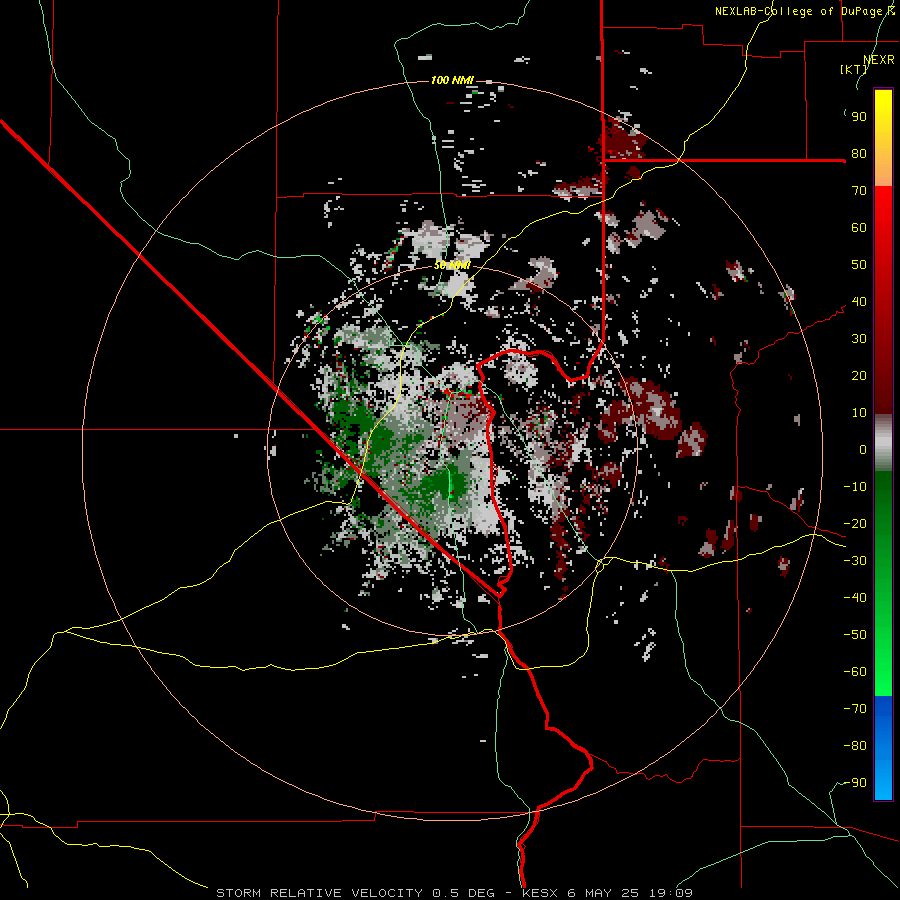Select the -90 legend value
This screenshot has height=900, width=900.
pos(855,783)
